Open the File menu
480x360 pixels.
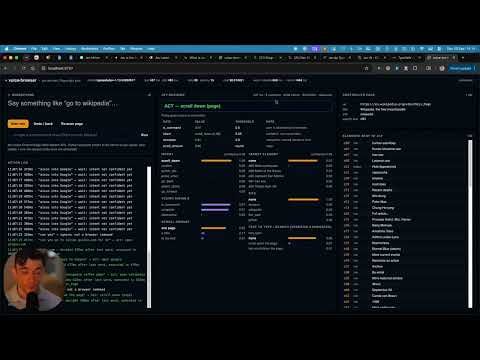point(34,49)
